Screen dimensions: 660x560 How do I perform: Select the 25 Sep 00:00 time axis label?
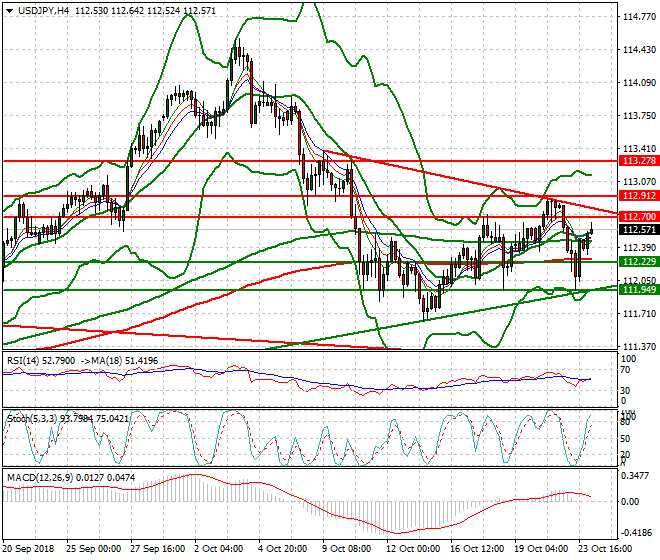[93, 549]
